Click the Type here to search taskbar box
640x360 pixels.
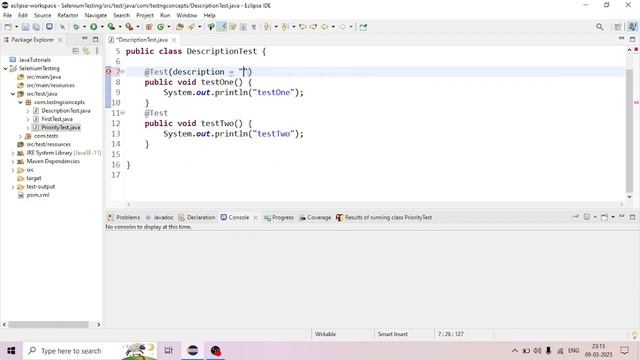(90, 351)
